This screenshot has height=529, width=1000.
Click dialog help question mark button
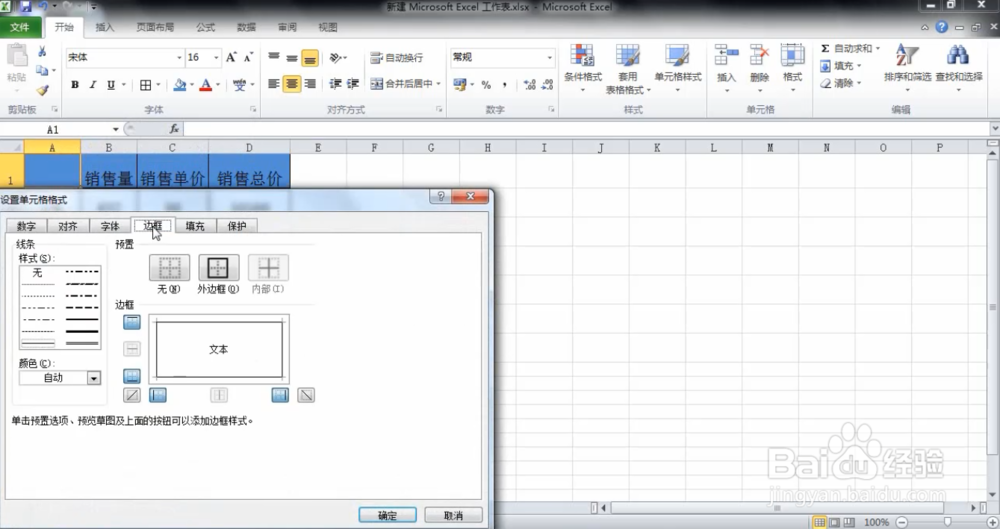coord(440,197)
